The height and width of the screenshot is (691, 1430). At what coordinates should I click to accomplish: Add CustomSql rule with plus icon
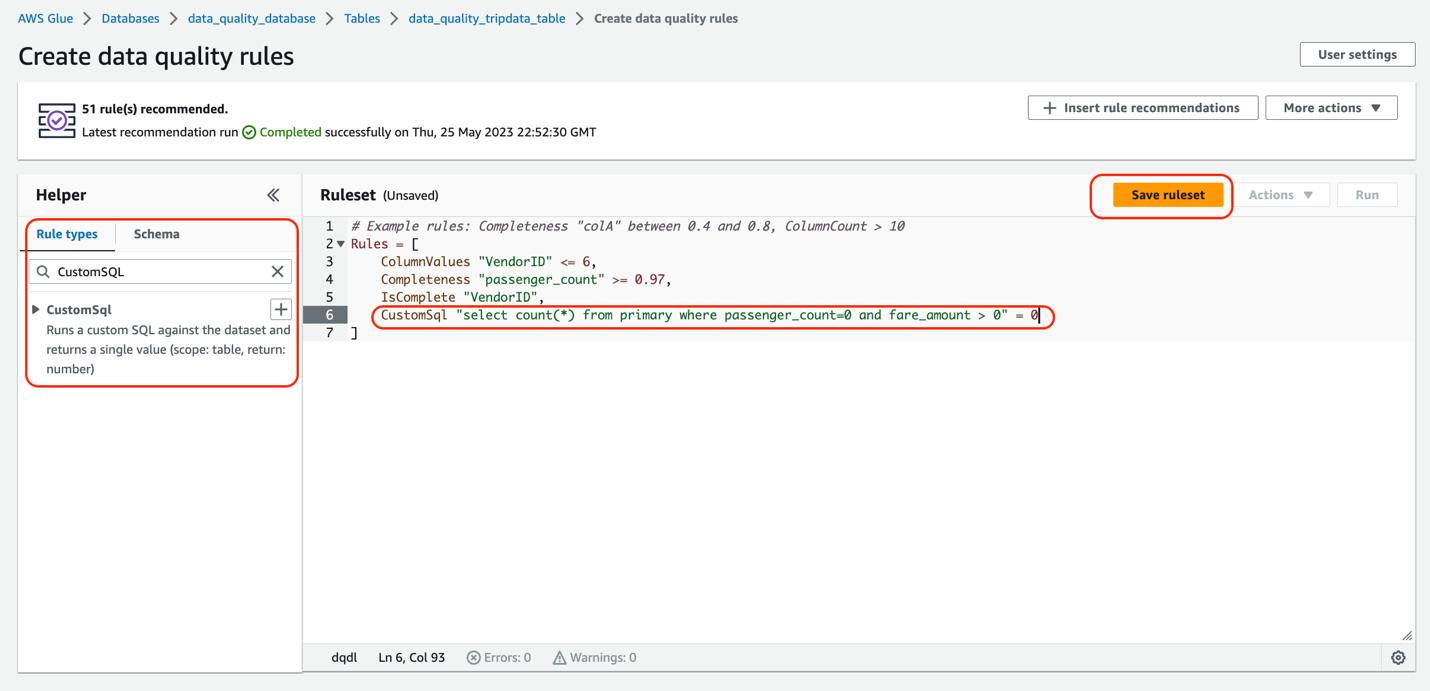281,309
